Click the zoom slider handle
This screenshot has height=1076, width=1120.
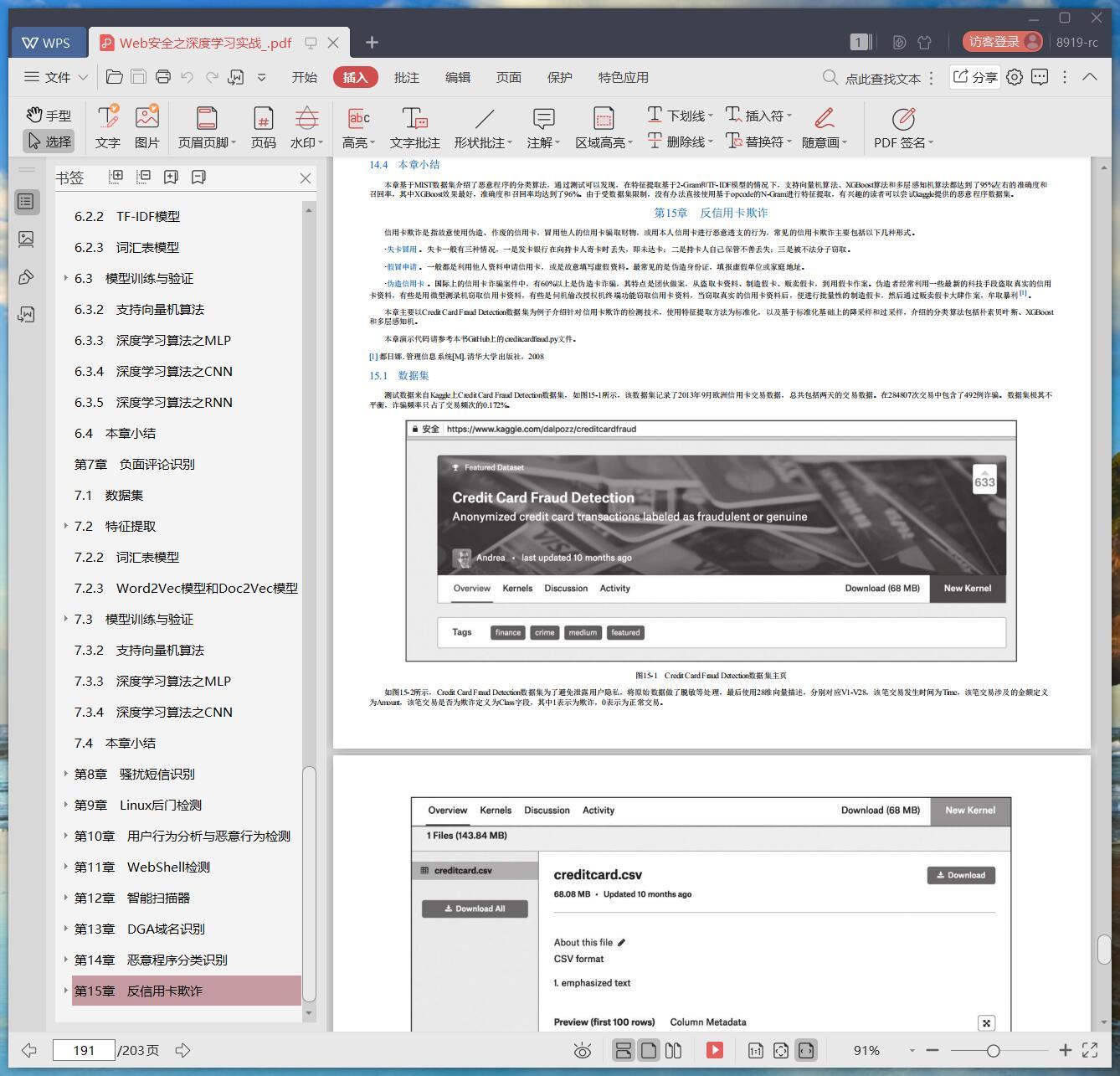pos(993,1050)
